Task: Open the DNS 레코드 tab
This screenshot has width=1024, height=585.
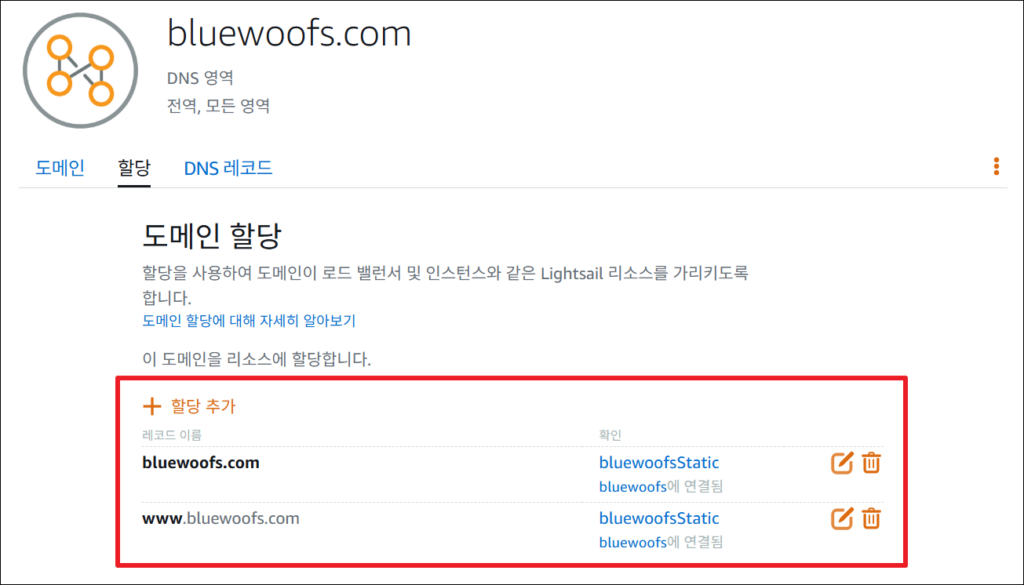Action: pyautogui.click(x=228, y=168)
